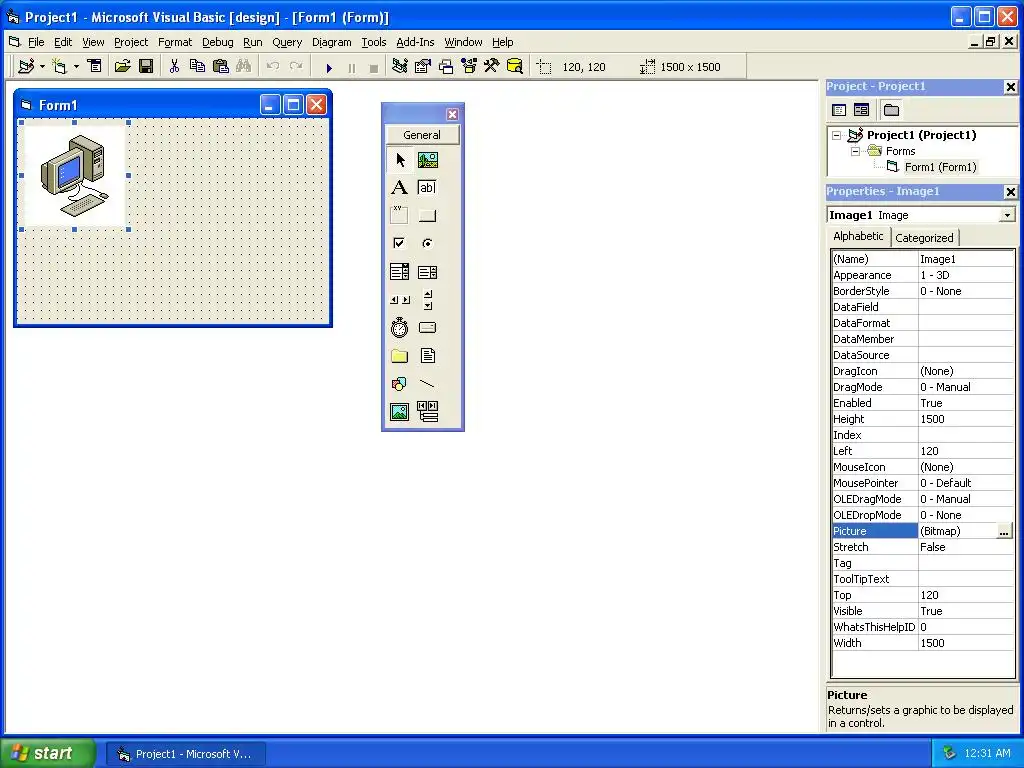
Task: Open the Image1 object dropdown in Properties
Action: click(1008, 215)
